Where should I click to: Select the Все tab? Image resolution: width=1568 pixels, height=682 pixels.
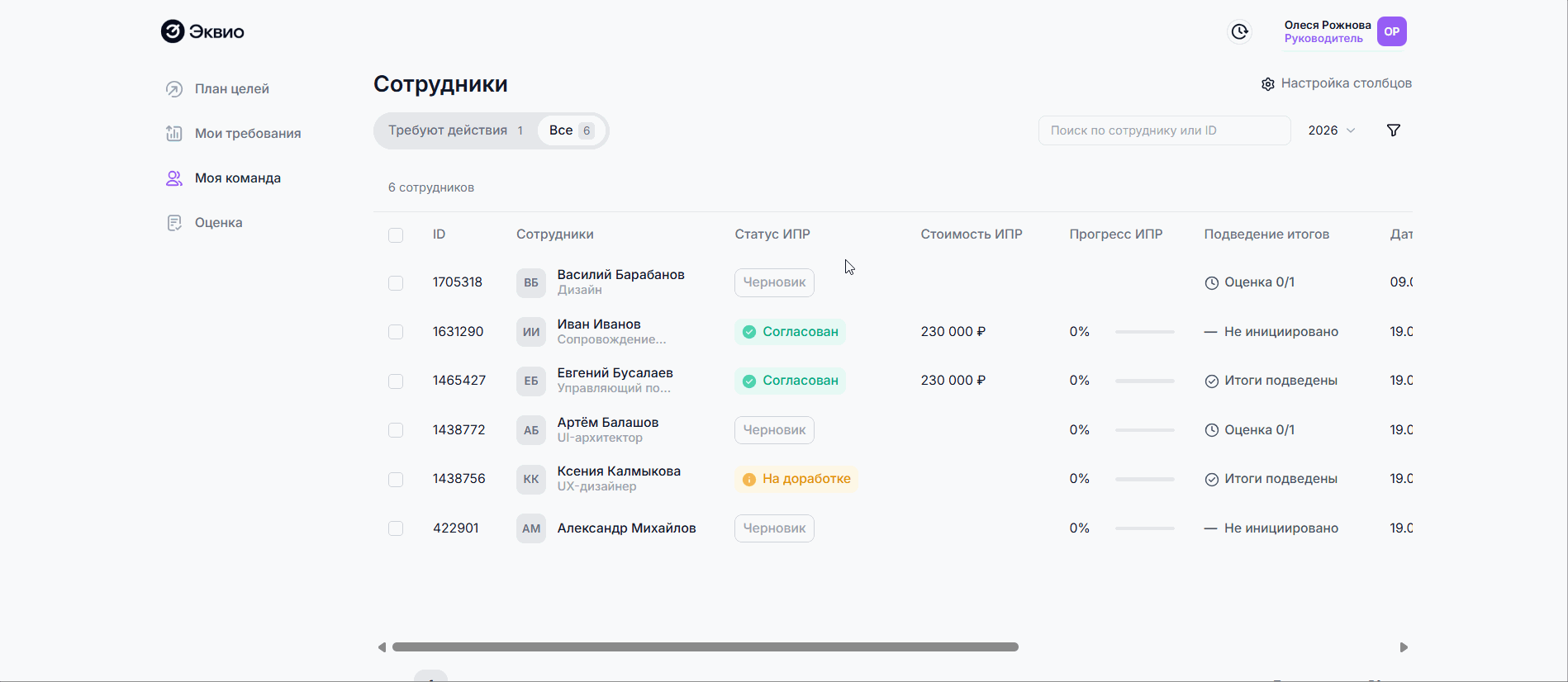point(572,130)
